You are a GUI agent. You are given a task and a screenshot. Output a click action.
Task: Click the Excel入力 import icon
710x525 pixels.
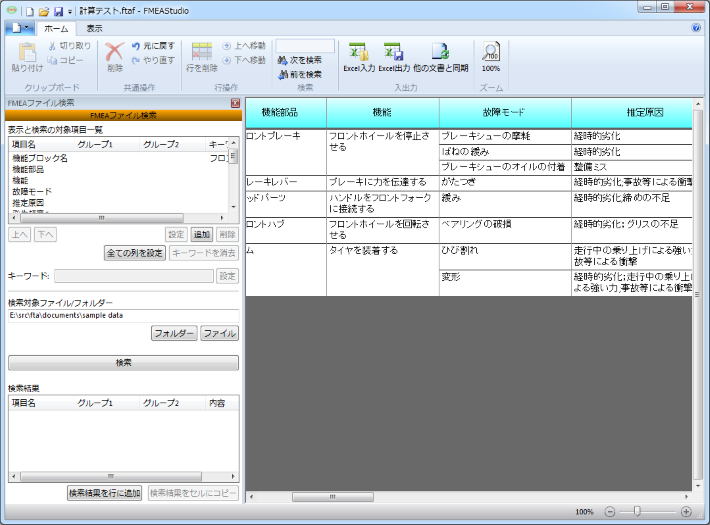[x=358, y=52]
